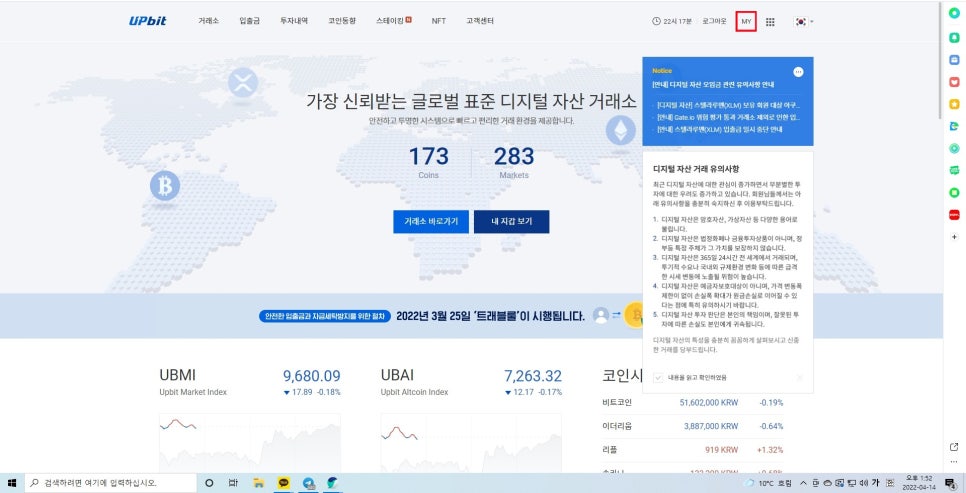Click the blue briefcase icon in browser sidebar
Screen dimensions: 966x493
pos(954,60)
